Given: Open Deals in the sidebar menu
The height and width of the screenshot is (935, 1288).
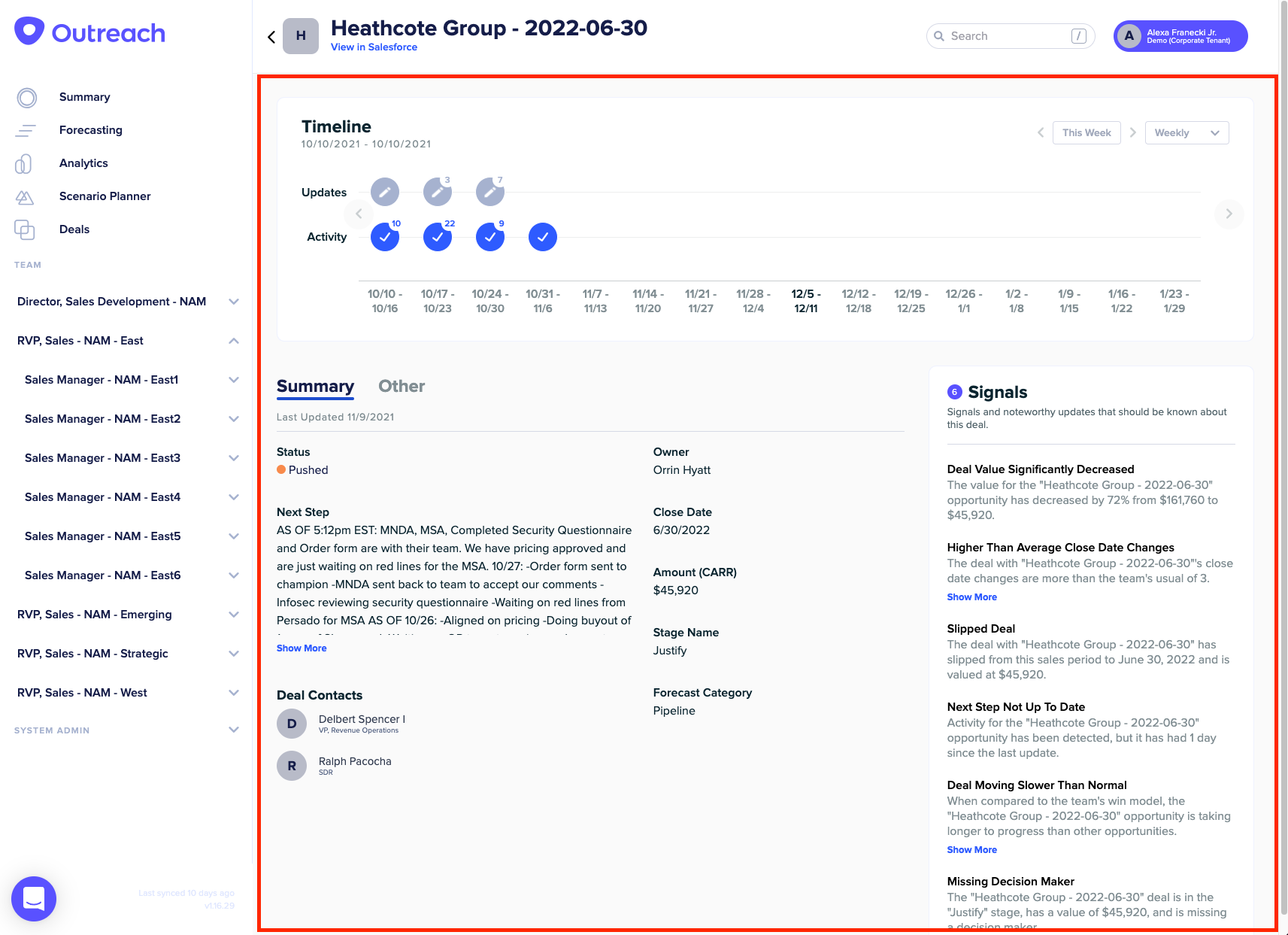Looking at the screenshot, I should pos(74,229).
